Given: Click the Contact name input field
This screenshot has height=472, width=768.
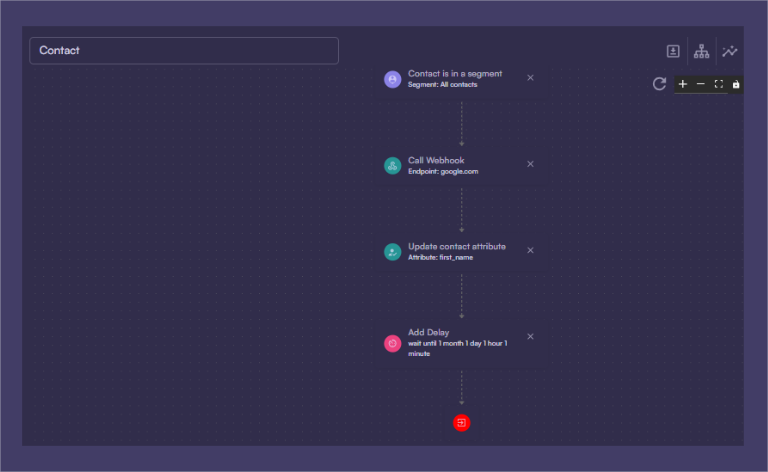Looking at the screenshot, I should tap(184, 51).
